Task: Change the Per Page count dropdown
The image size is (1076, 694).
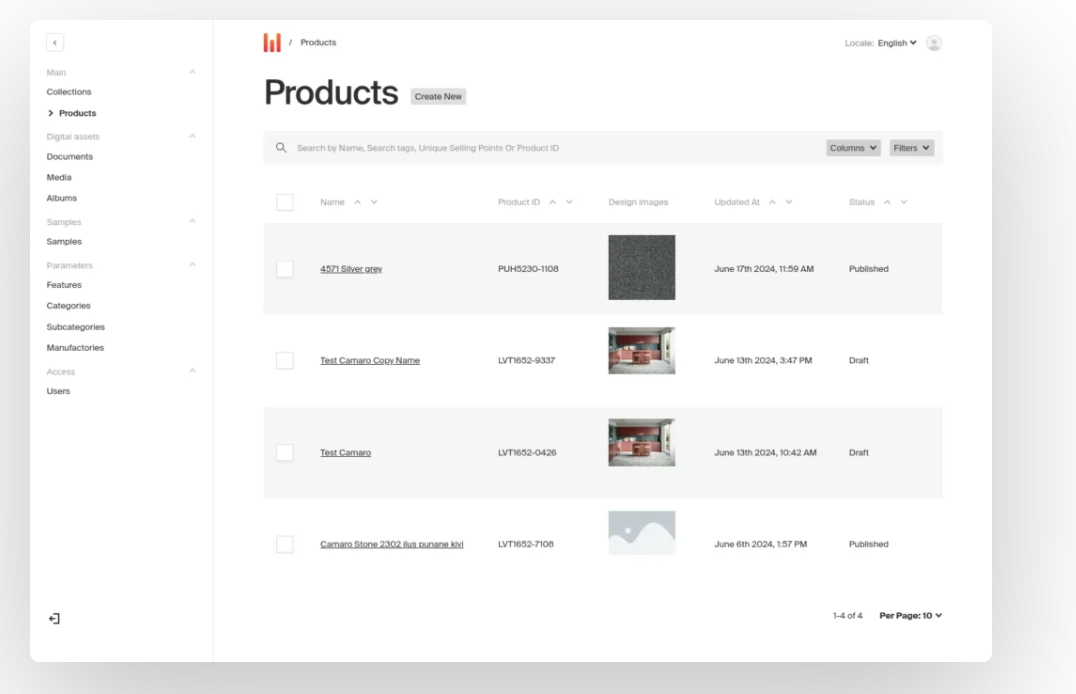Action: [x=910, y=616]
